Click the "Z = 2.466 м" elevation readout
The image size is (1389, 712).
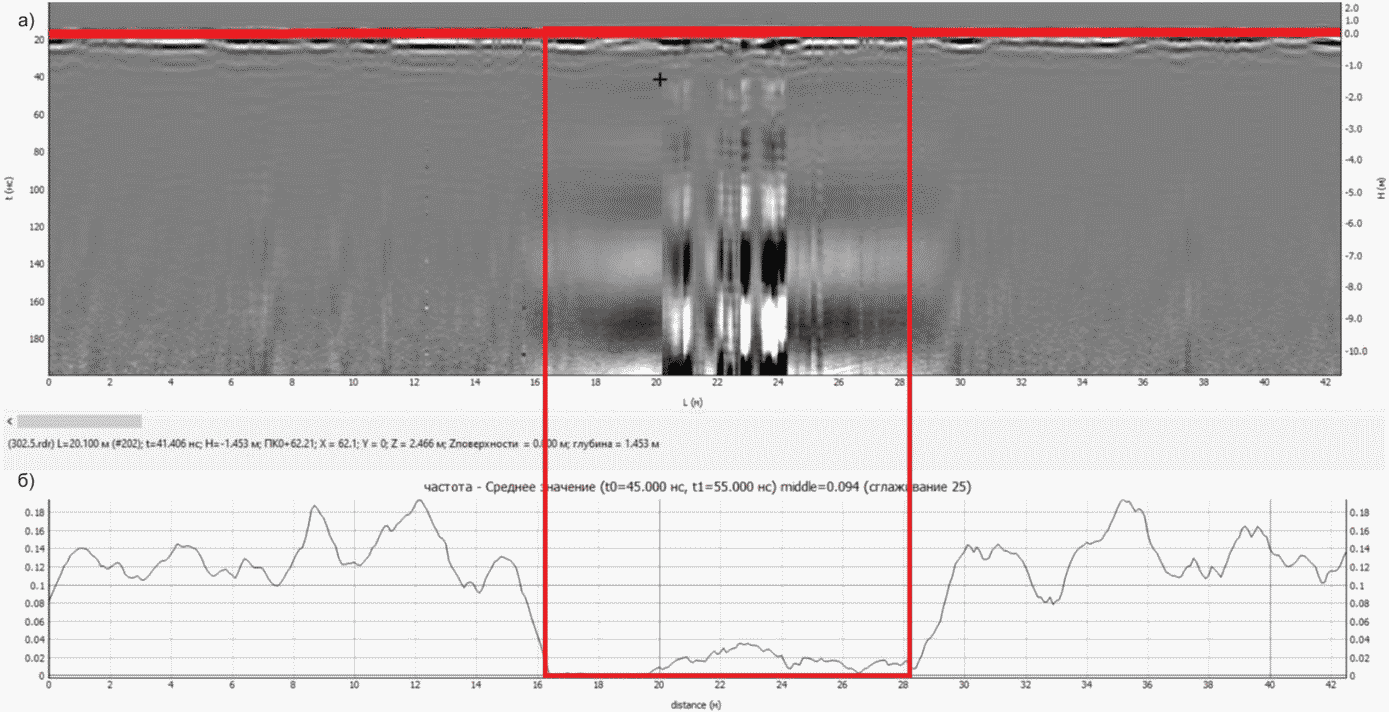pos(417,443)
